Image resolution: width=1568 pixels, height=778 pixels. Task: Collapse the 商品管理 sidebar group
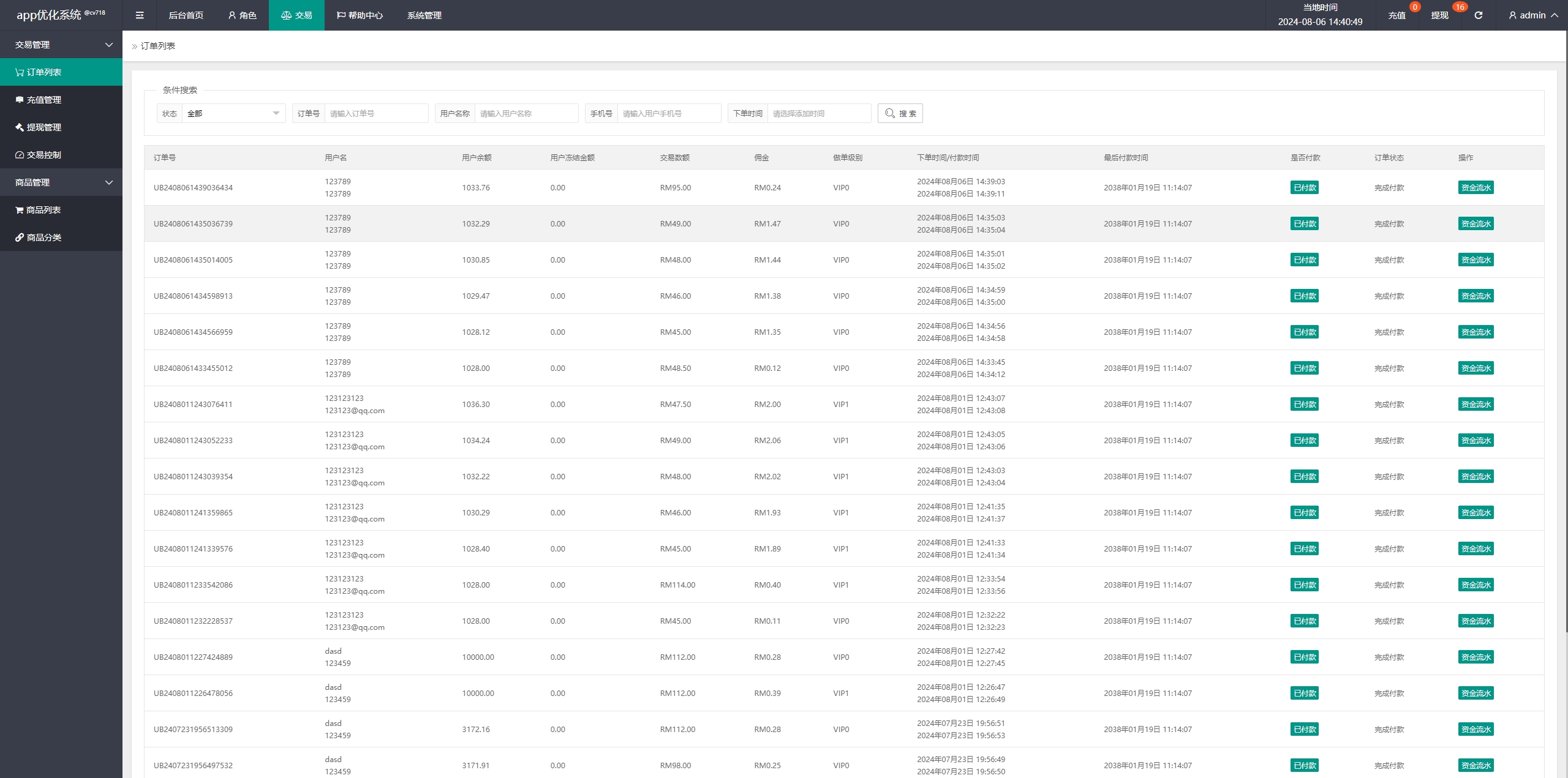(61, 182)
